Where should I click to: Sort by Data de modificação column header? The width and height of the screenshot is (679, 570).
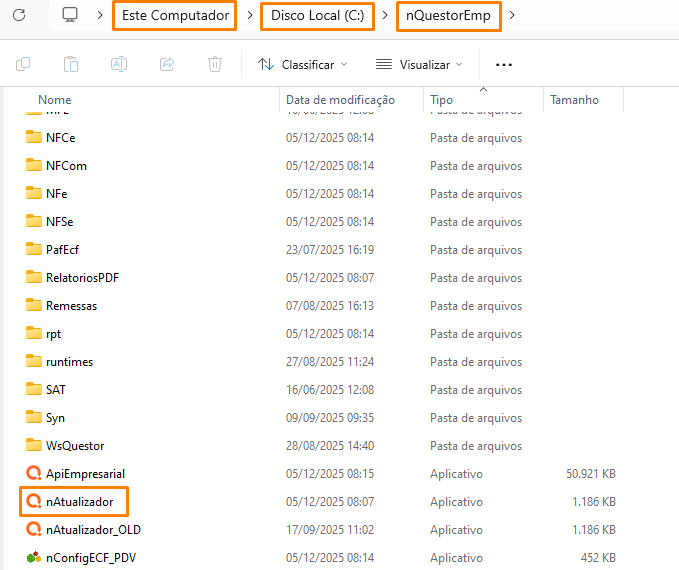point(340,100)
